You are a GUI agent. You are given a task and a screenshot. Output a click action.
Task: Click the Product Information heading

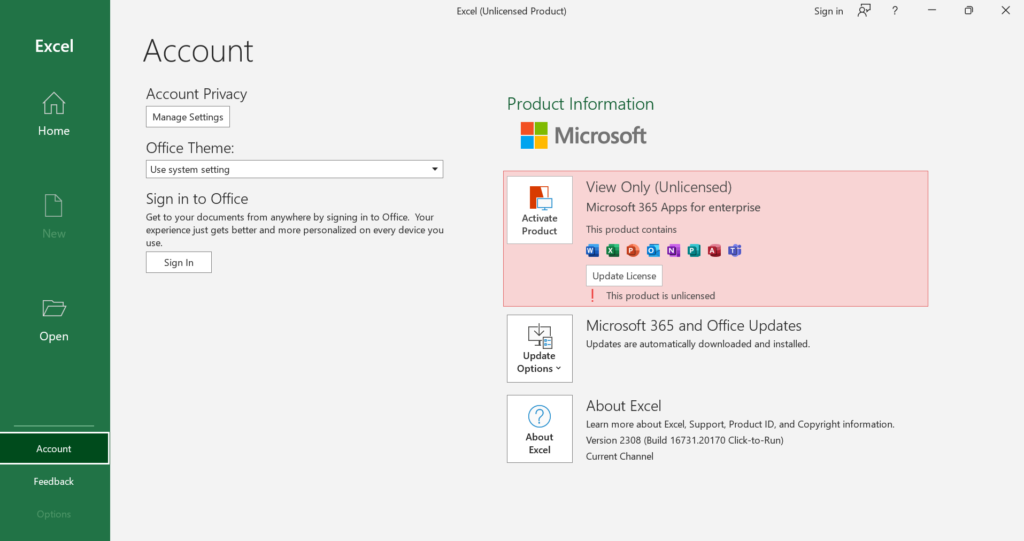coord(580,104)
